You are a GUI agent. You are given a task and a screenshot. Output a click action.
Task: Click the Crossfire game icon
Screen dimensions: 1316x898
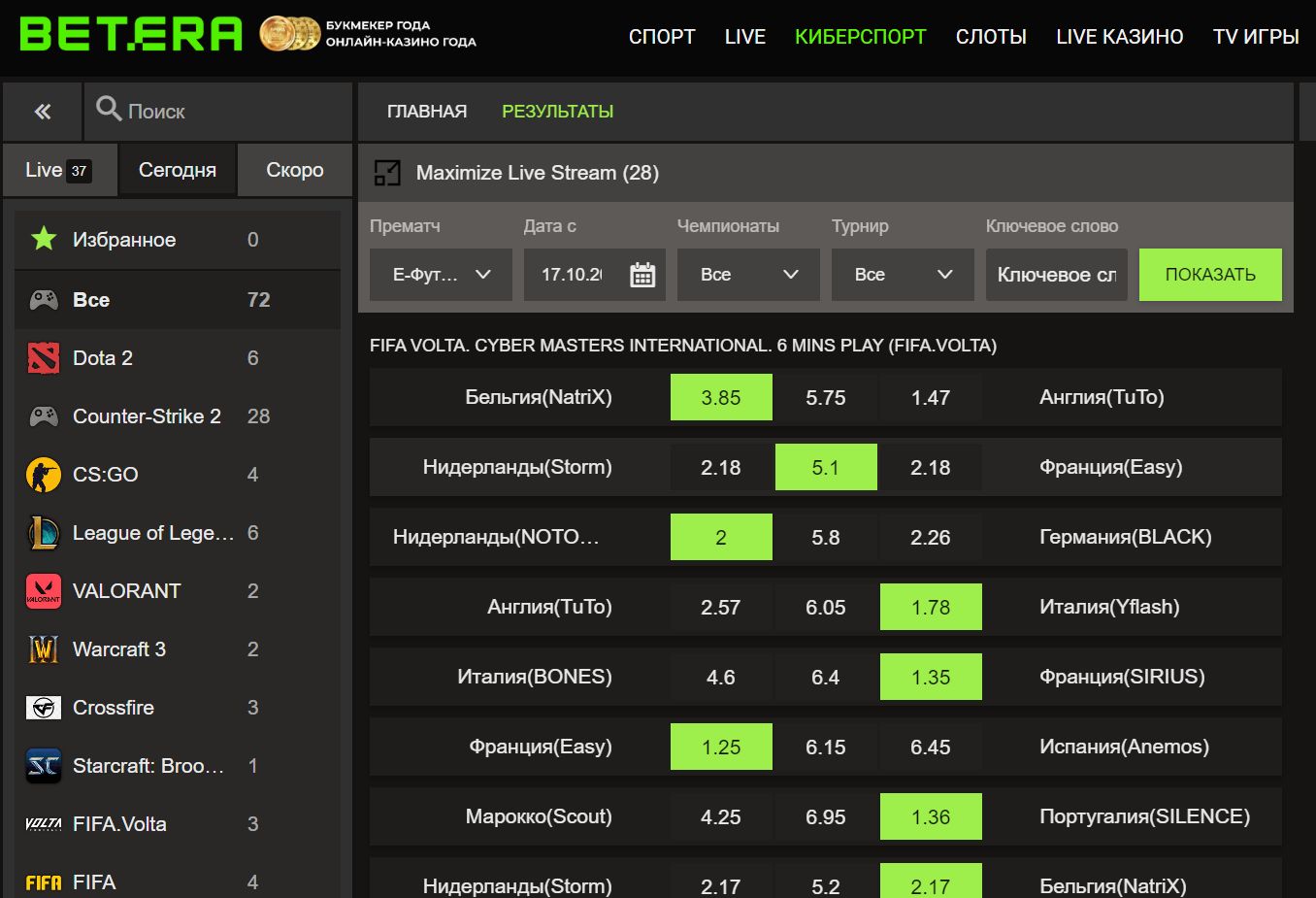pyautogui.click(x=44, y=708)
